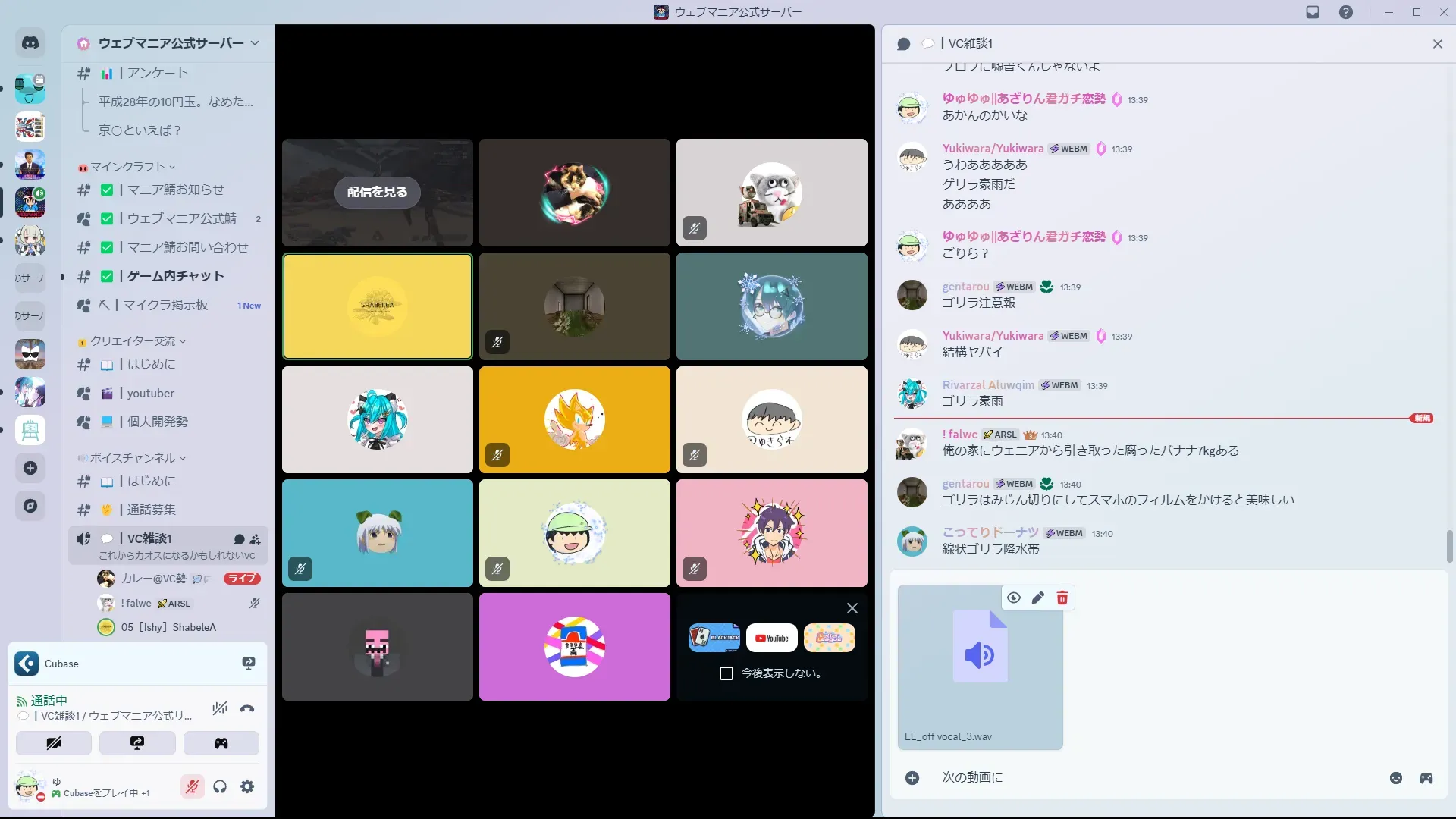Disconnect from the voice call

click(247, 709)
